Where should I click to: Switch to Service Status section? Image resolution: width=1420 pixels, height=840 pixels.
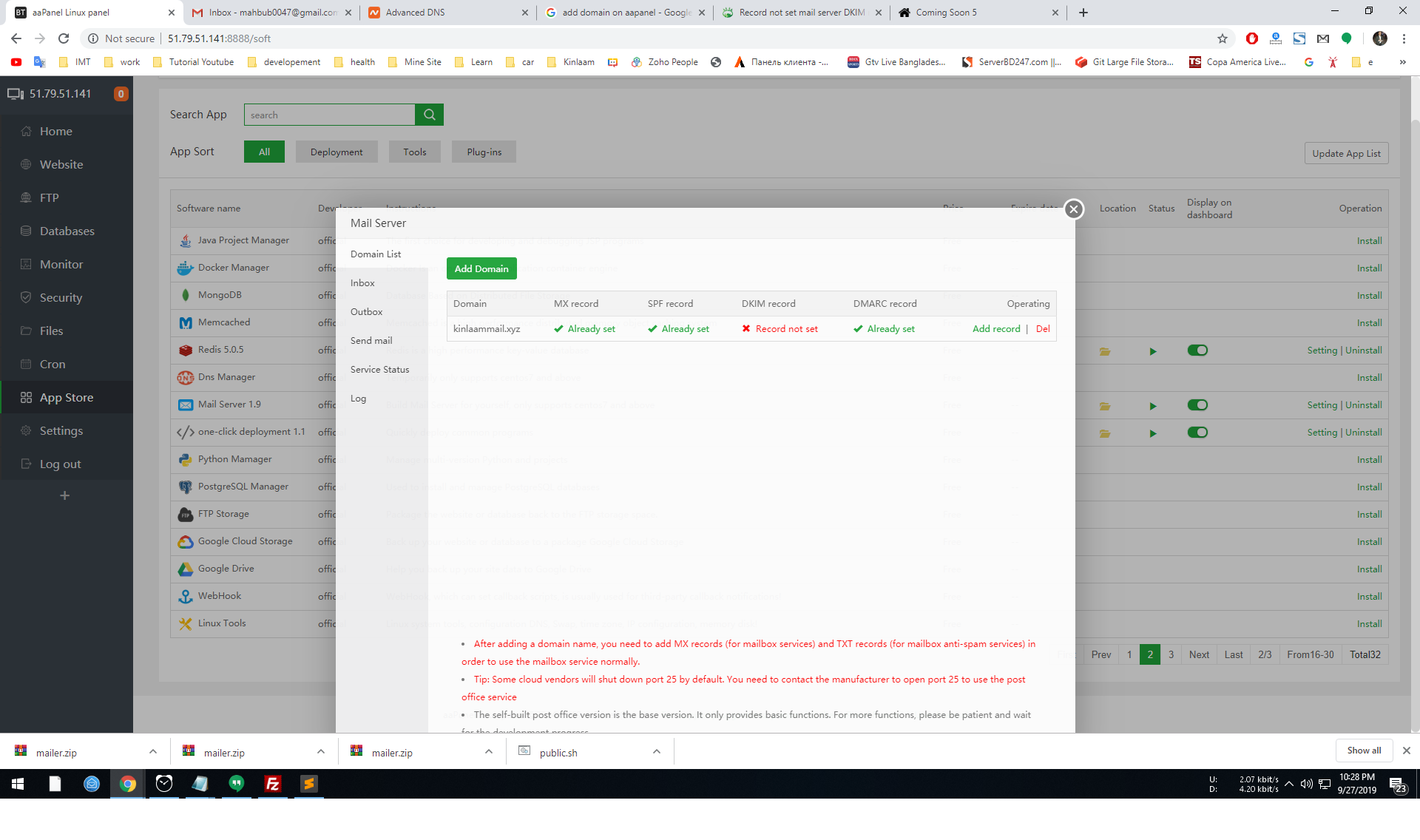click(379, 370)
